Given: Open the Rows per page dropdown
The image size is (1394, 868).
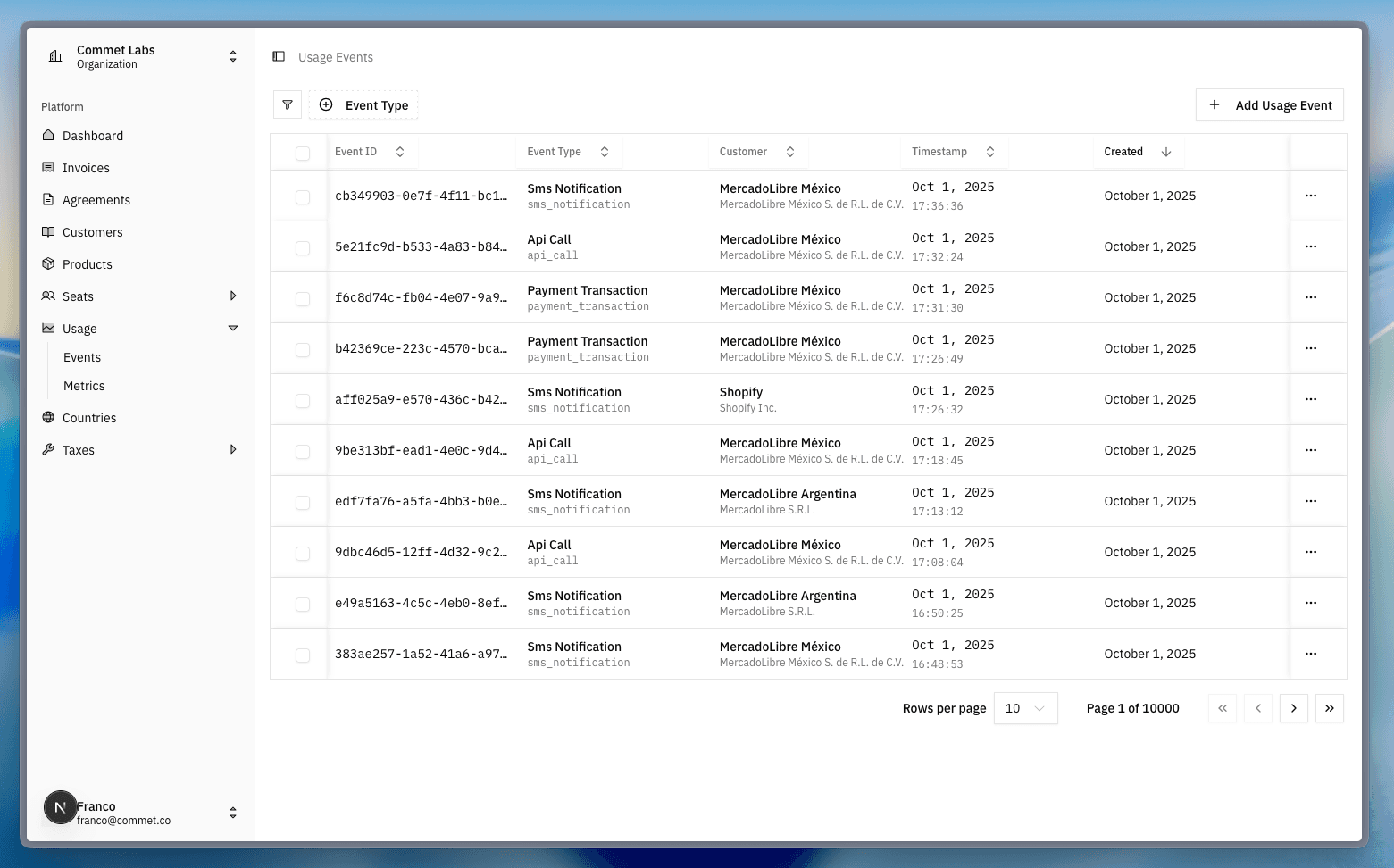Looking at the screenshot, I should [1025, 708].
